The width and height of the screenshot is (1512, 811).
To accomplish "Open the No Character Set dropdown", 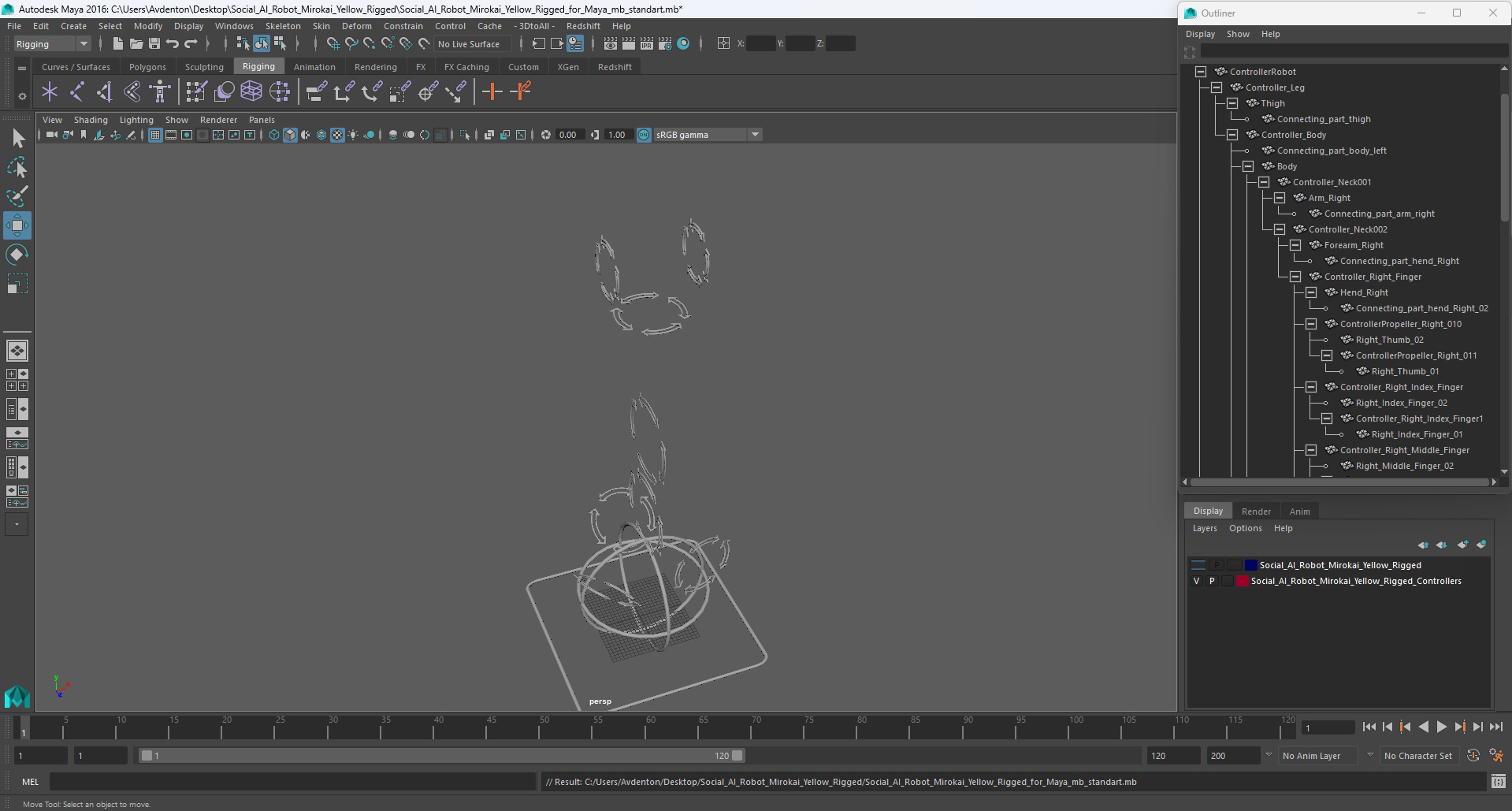I will tap(1419, 756).
